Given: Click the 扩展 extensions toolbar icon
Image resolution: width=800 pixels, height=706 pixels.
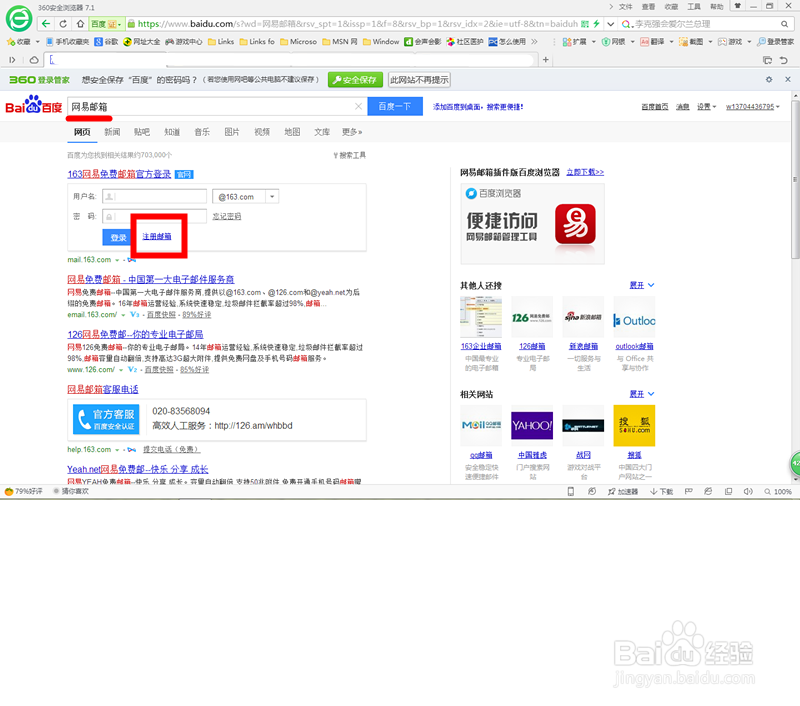Looking at the screenshot, I should pyautogui.click(x=574, y=42).
